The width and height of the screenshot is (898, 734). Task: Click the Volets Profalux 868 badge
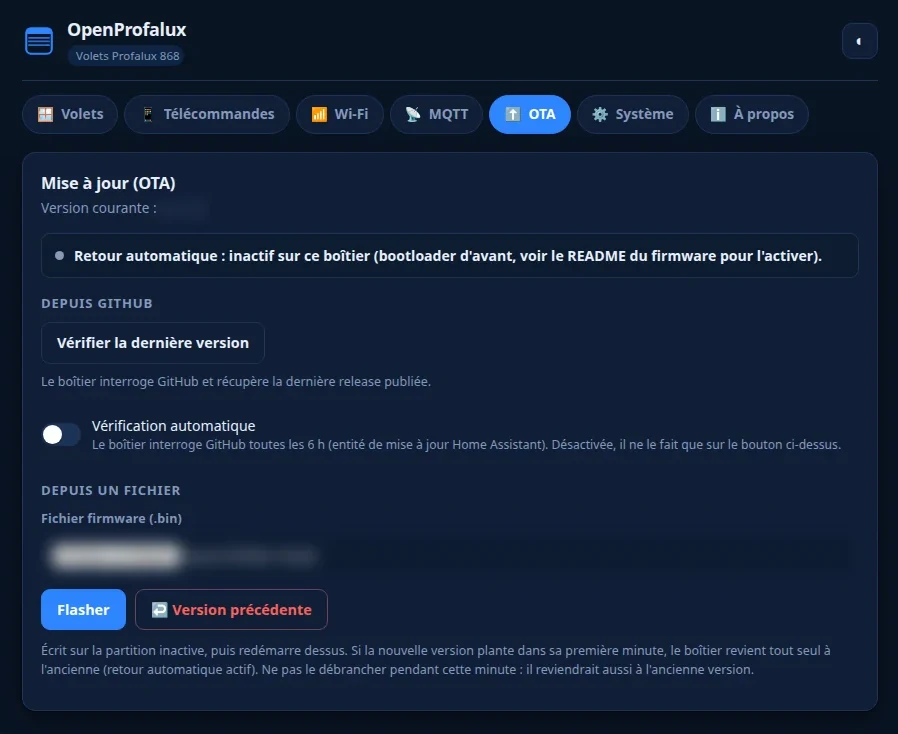tap(127, 56)
